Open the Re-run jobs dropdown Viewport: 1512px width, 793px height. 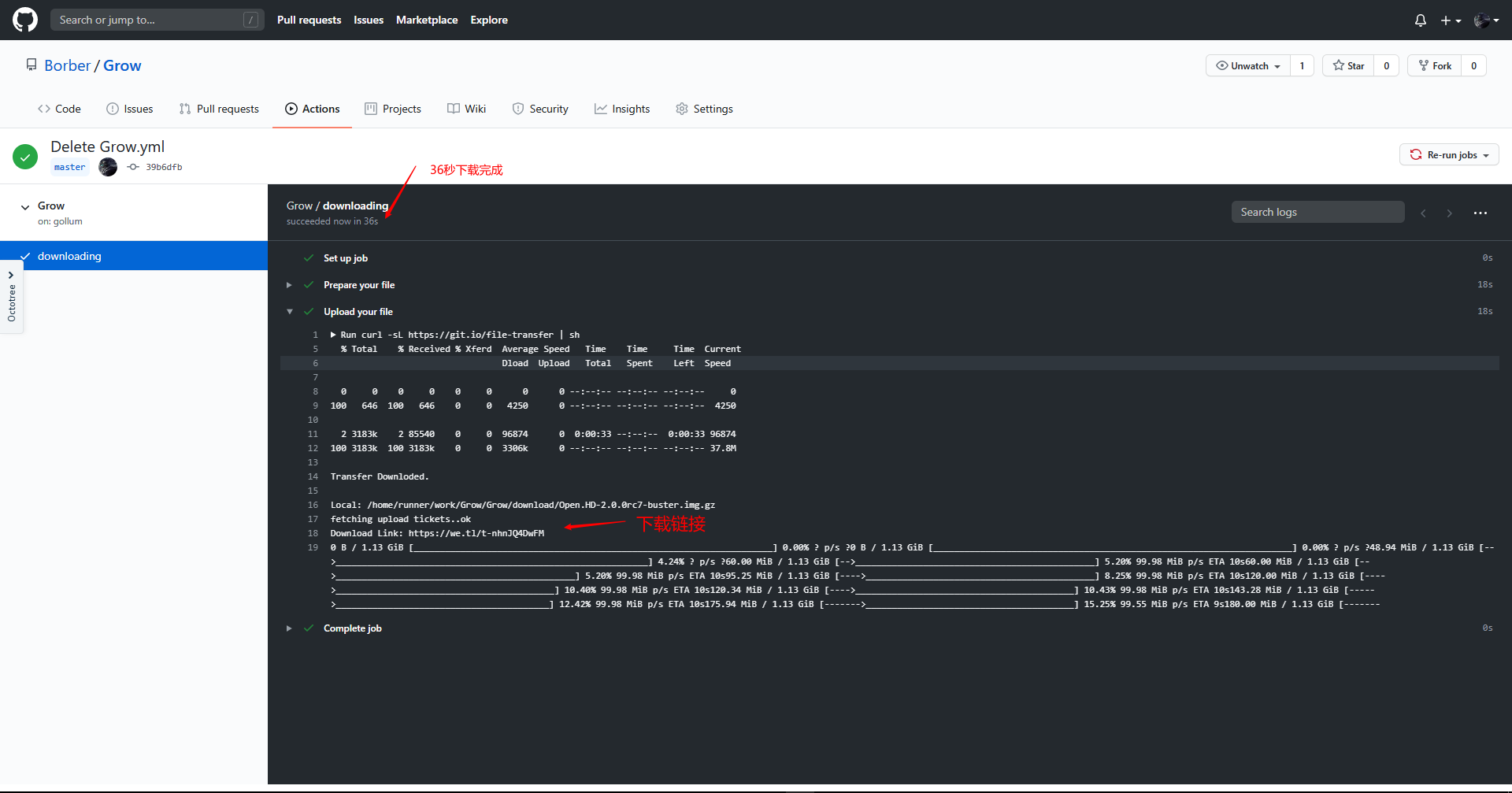1449,155
